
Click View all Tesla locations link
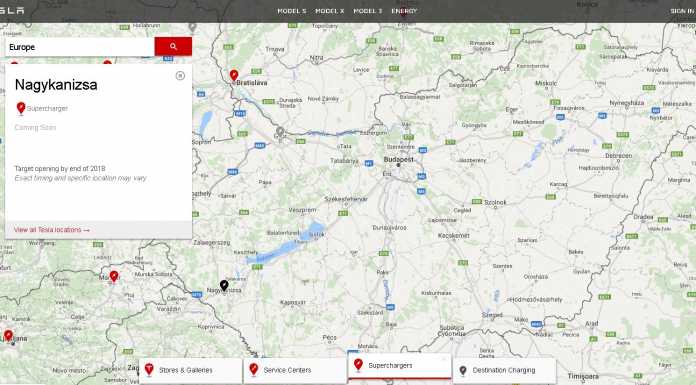[51, 230]
